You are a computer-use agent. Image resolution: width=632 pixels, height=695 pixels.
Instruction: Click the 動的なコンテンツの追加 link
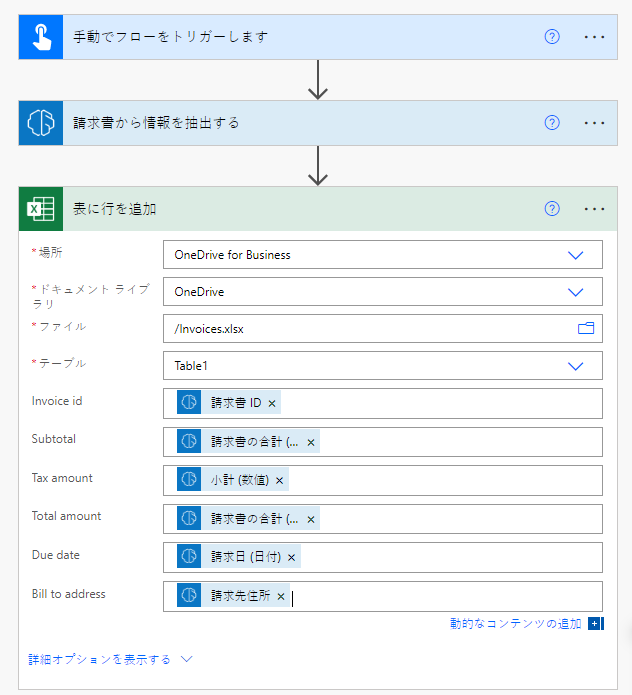coord(516,624)
